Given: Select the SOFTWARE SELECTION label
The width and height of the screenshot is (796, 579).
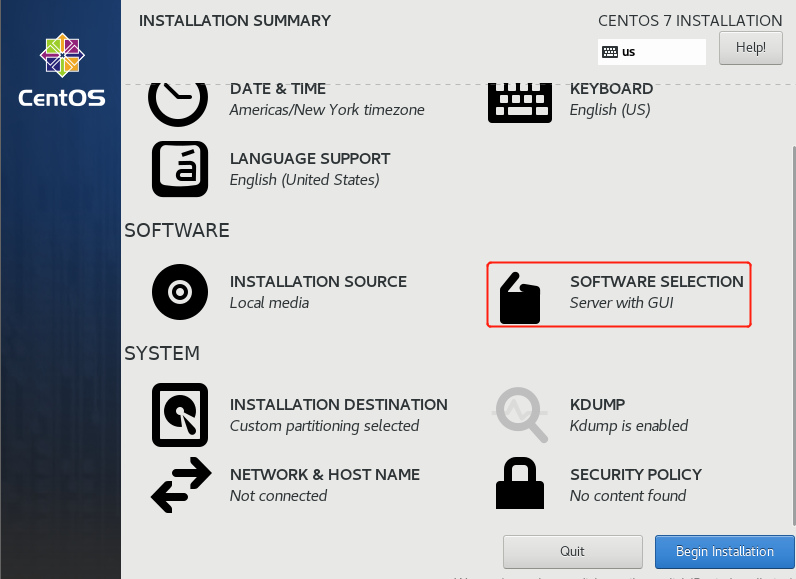Looking at the screenshot, I should pos(657,282).
